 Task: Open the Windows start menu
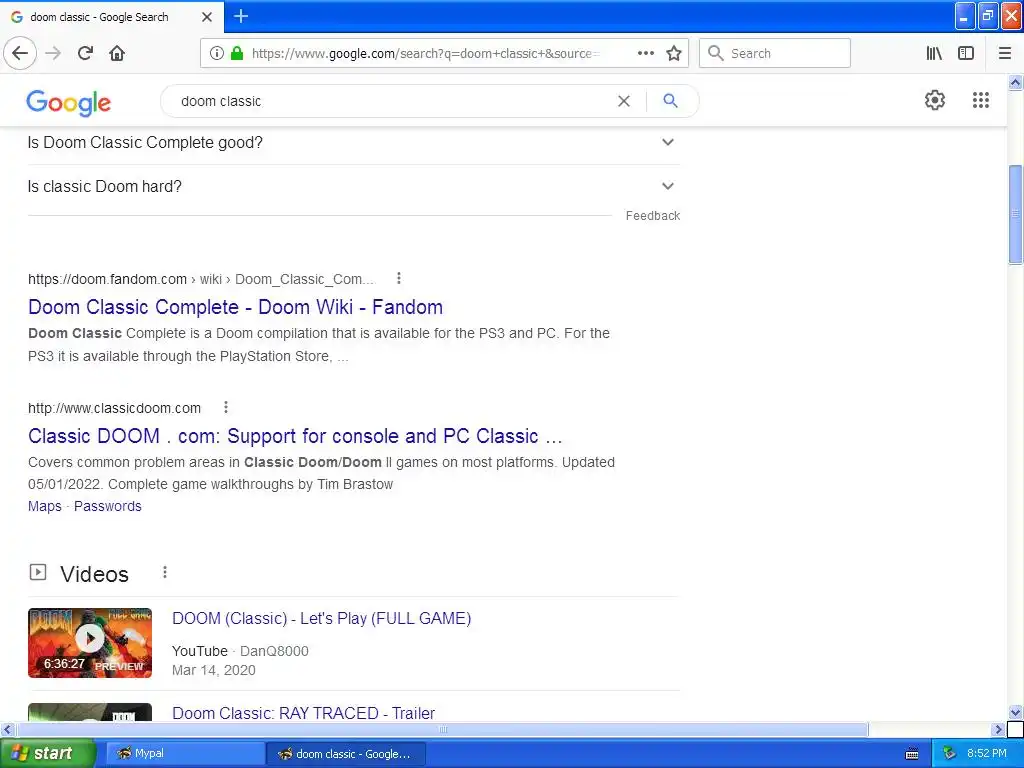[46, 754]
